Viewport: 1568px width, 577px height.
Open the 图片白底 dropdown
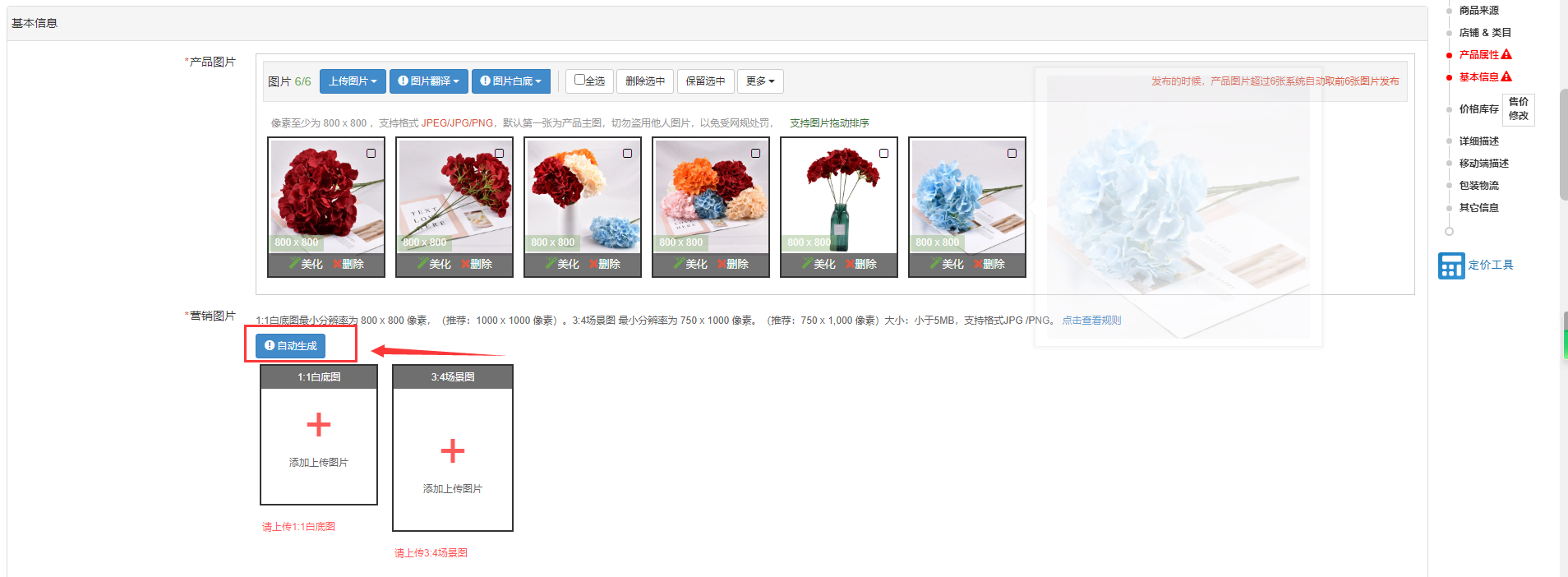[511, 81]
